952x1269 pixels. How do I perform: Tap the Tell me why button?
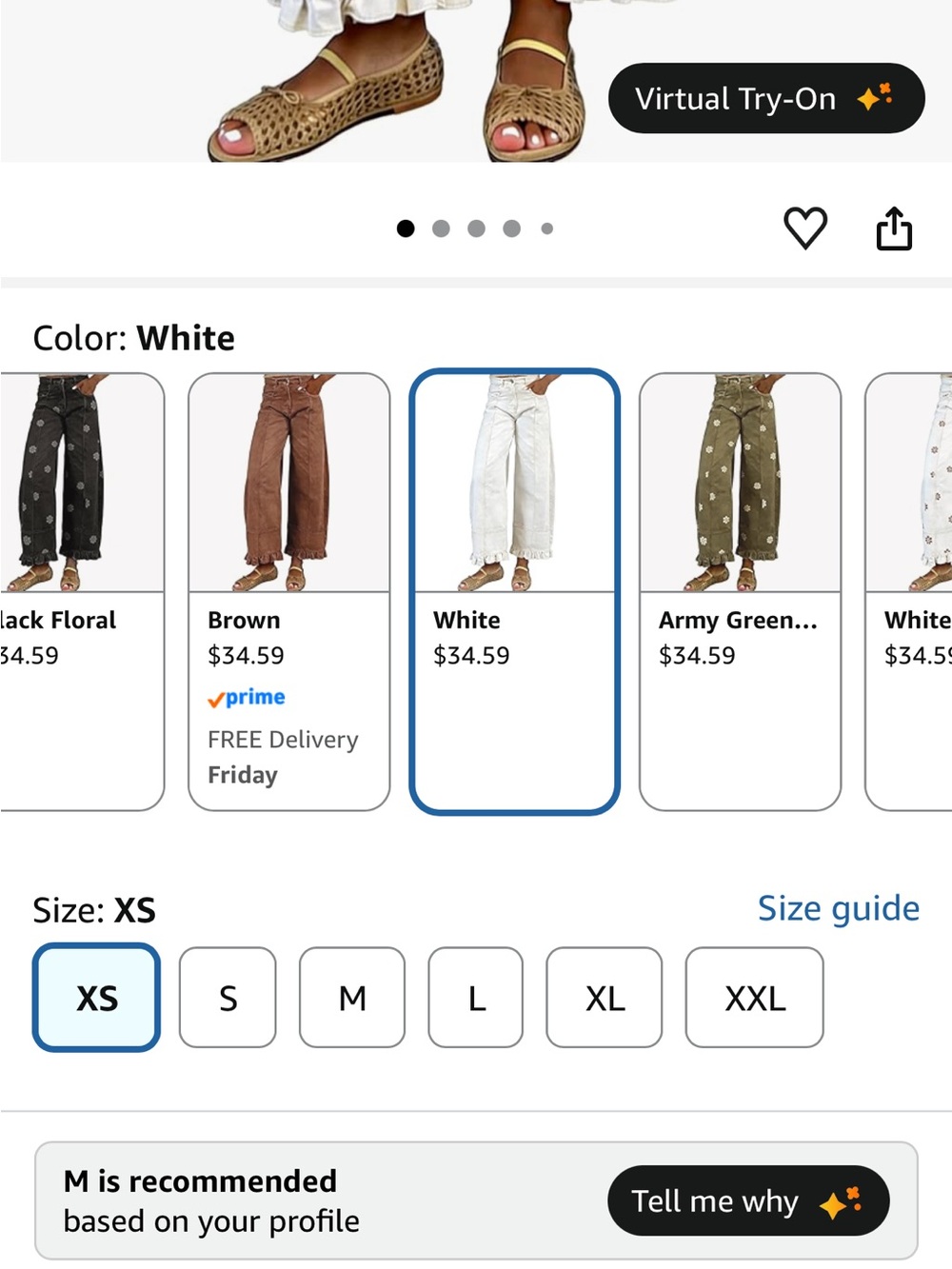click(x=748, y=1200)
